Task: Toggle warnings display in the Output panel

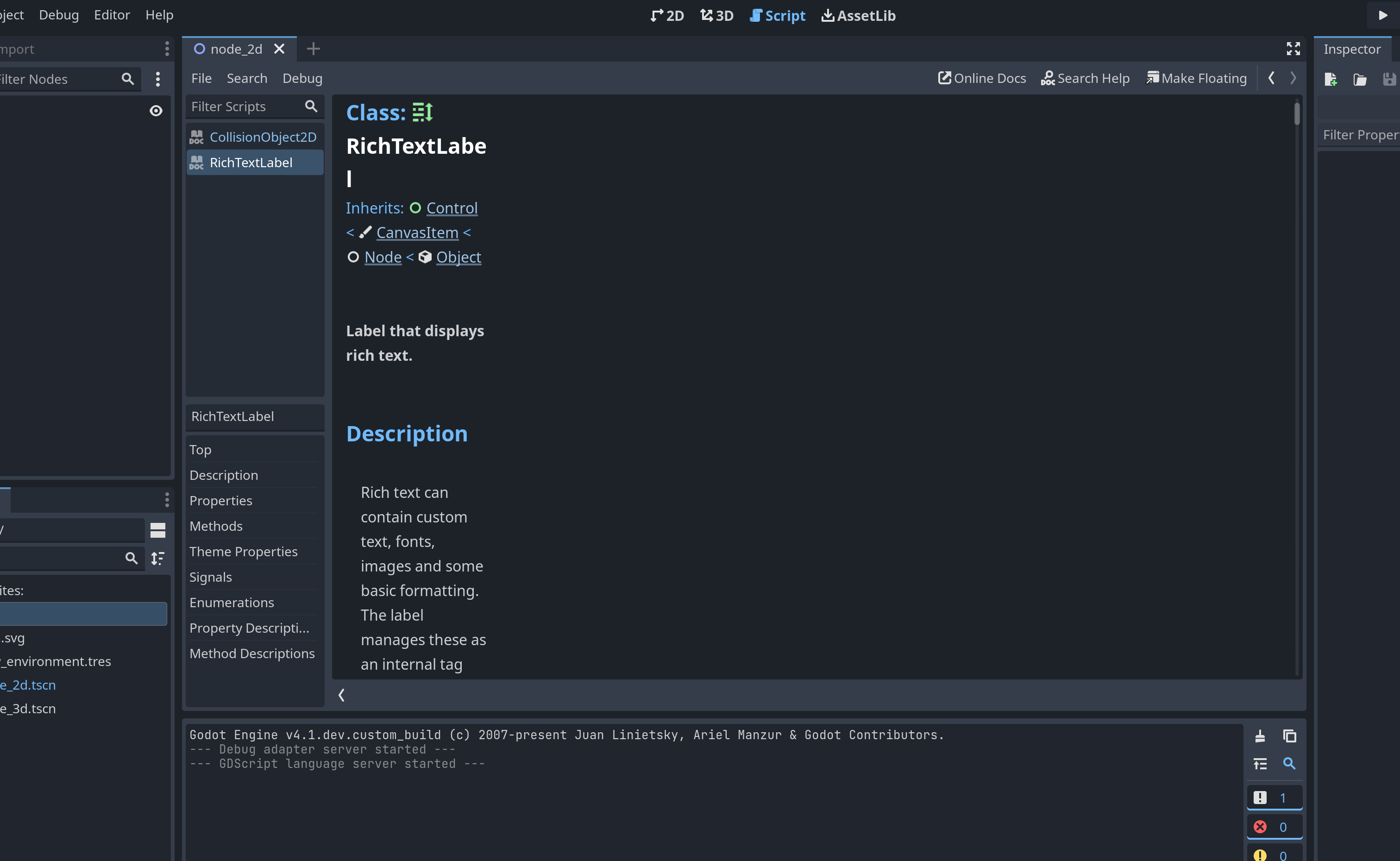Action: [x=1274, y=854]
